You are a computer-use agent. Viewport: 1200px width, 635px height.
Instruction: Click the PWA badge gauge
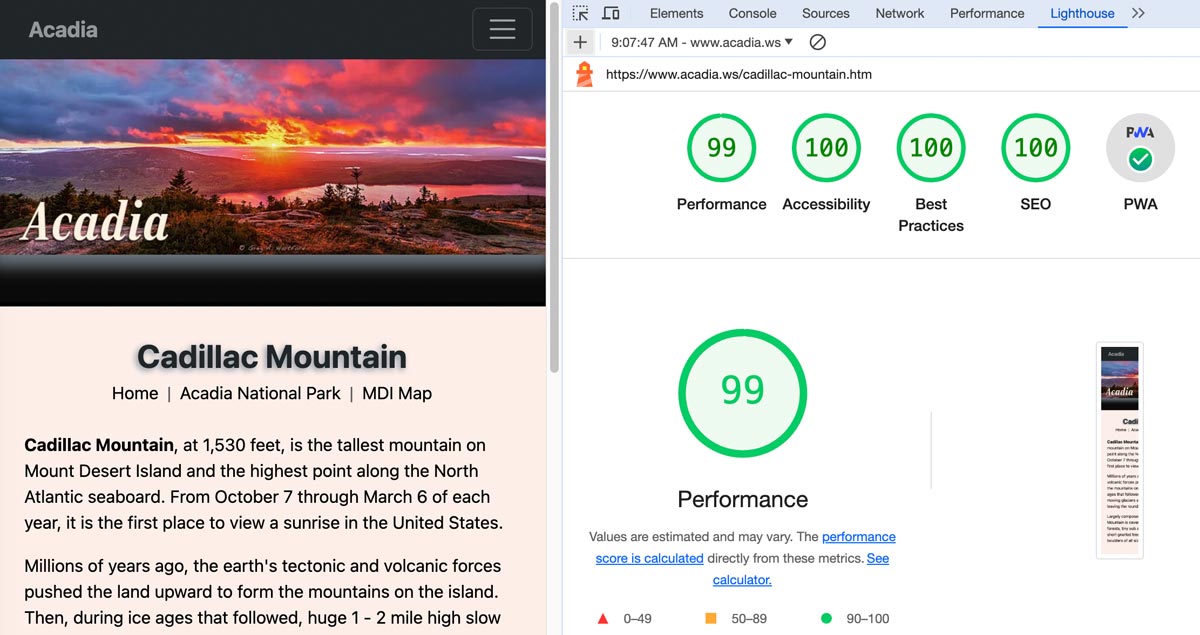1140,148
